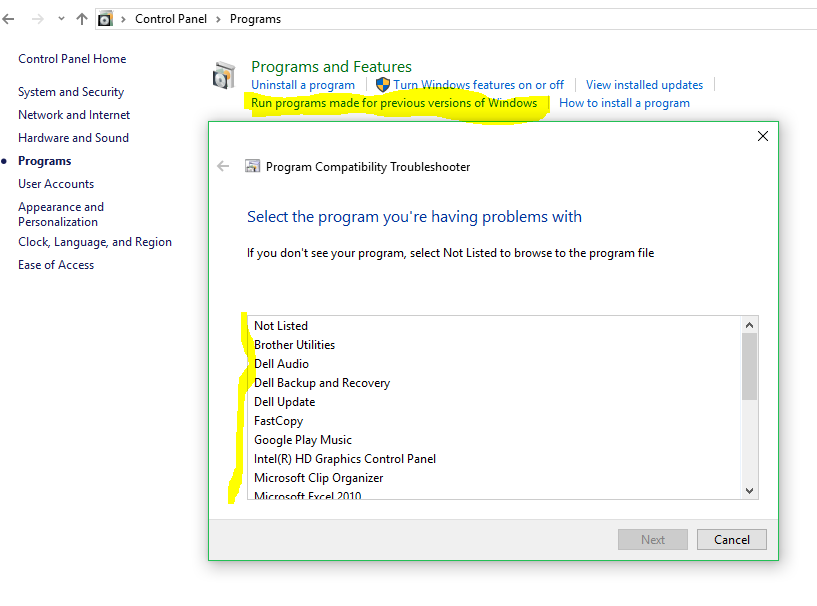Open User Accounts category
This screenshot has height=606, width=817.
click(x=56, y=184)
